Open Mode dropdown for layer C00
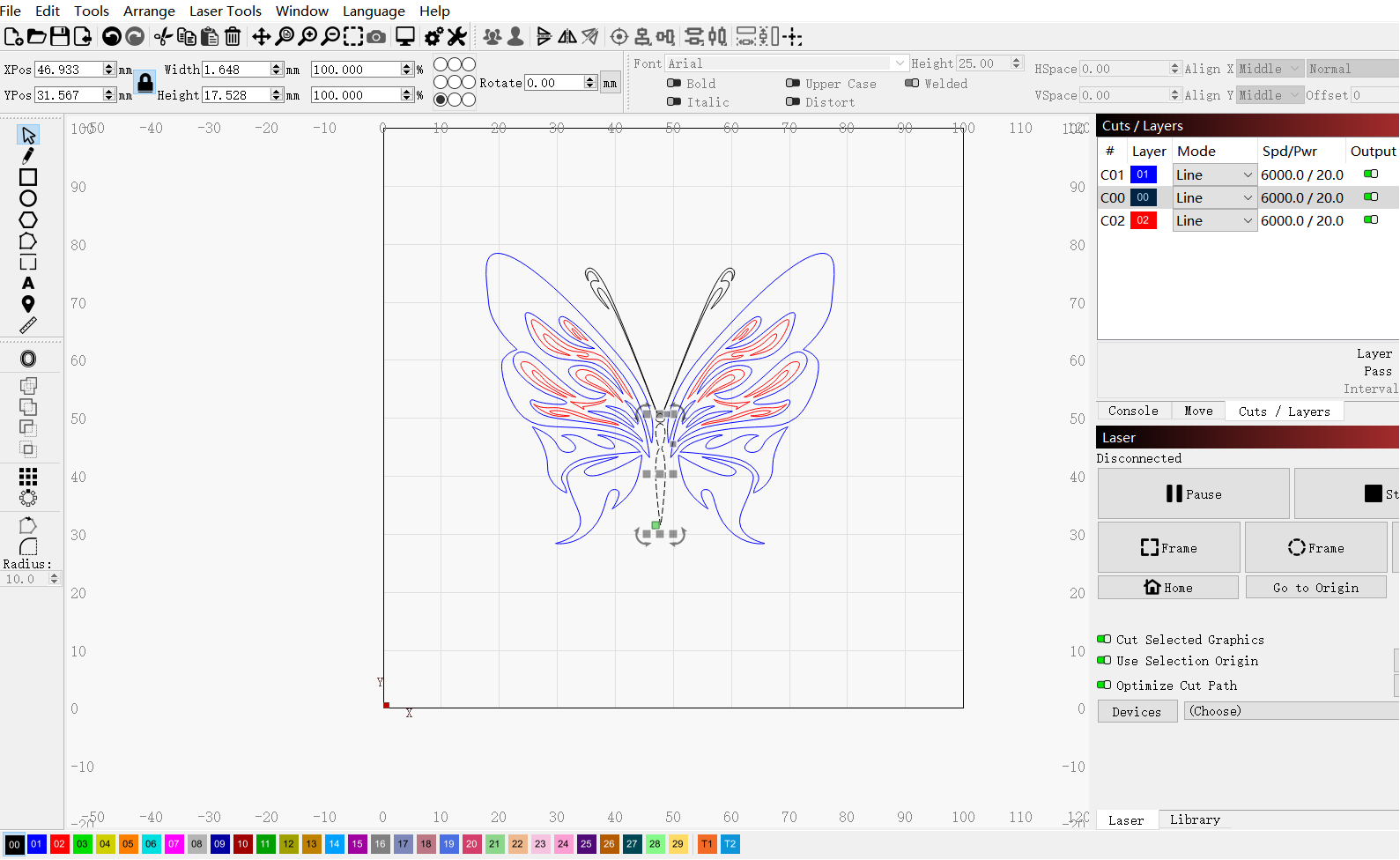The width and height of the screenshot is (1400, 860). pyautogui.click(x=1214, y=197)
